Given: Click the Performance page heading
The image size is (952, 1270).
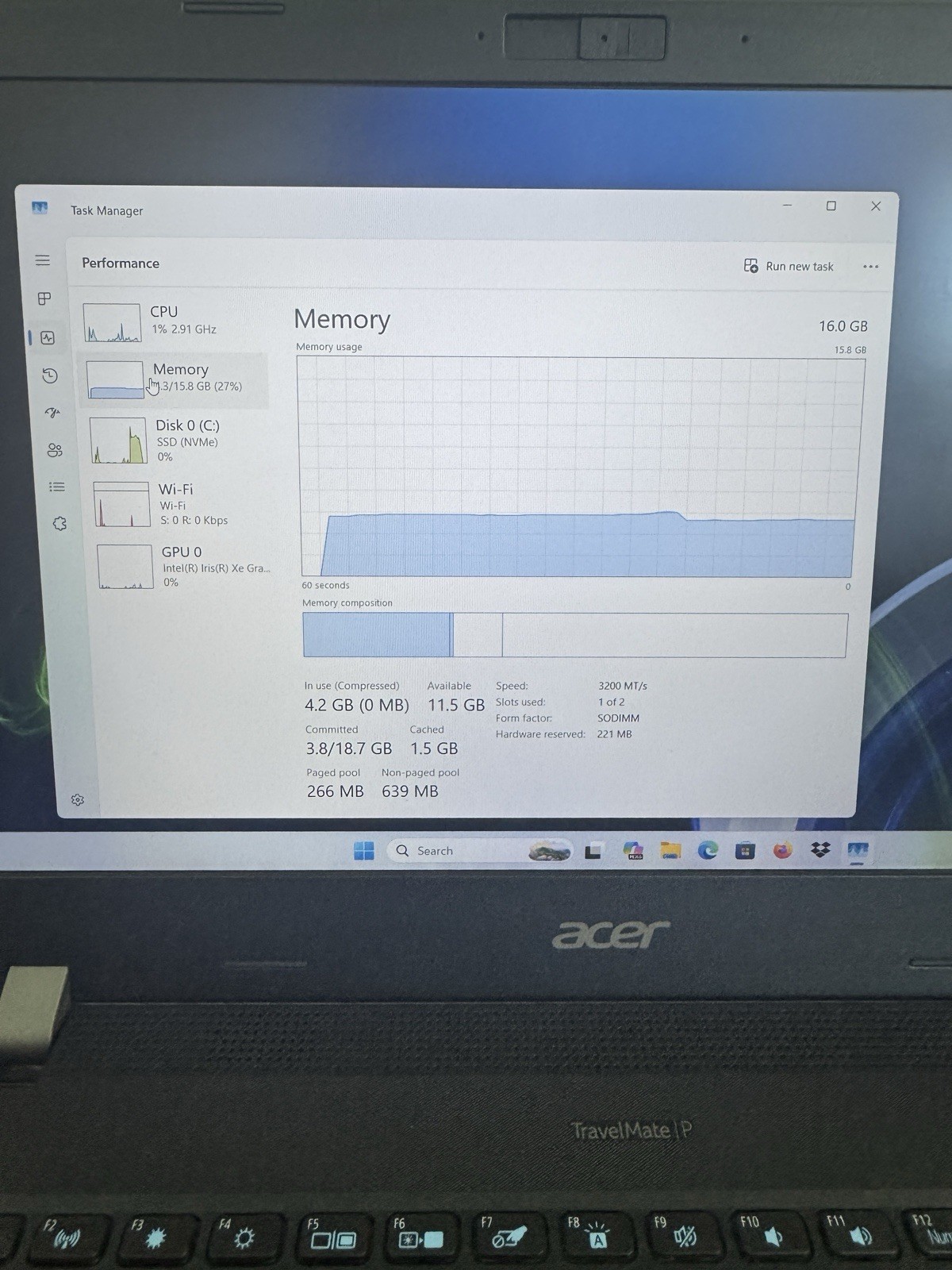Looking at the screenshot, I should click(121, 264).
